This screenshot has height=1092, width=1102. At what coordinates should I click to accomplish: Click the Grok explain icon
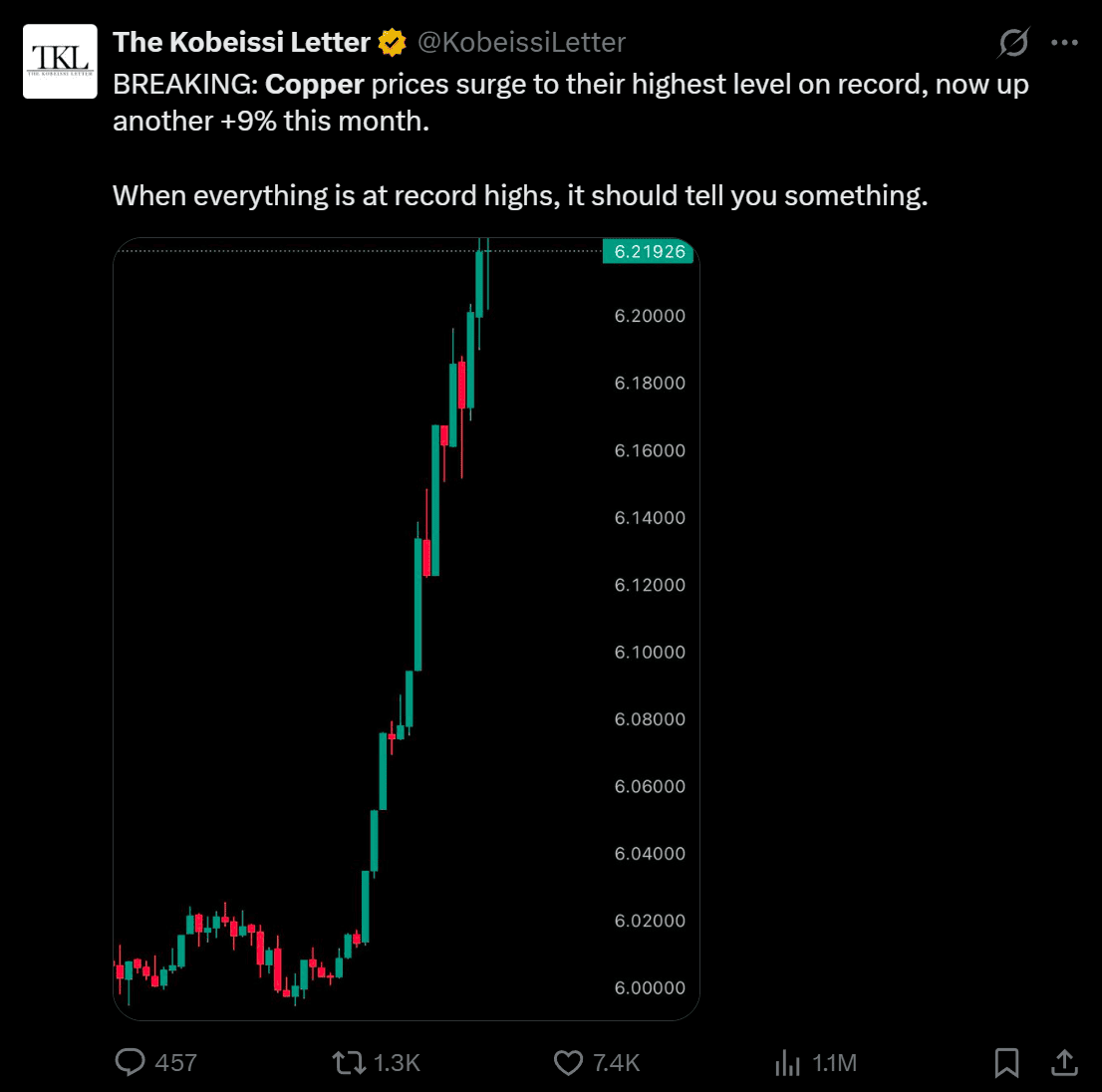pos(1013,43)
